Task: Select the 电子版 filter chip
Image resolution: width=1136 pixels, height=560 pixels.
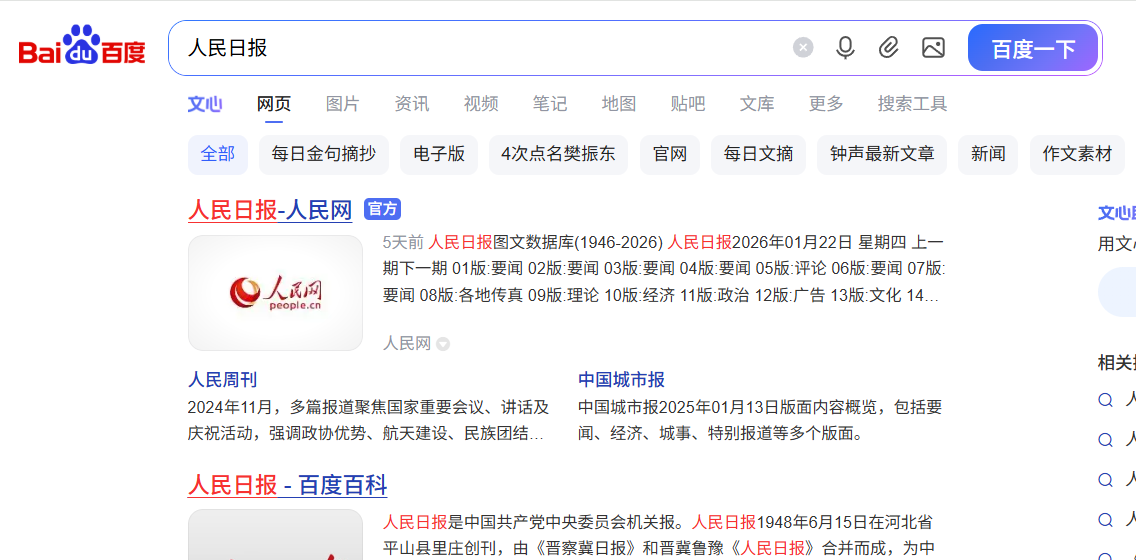Action: 439,154
